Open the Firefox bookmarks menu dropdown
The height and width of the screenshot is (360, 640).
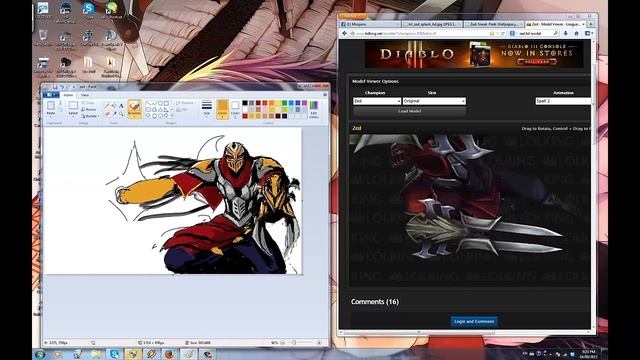[589, 33]
